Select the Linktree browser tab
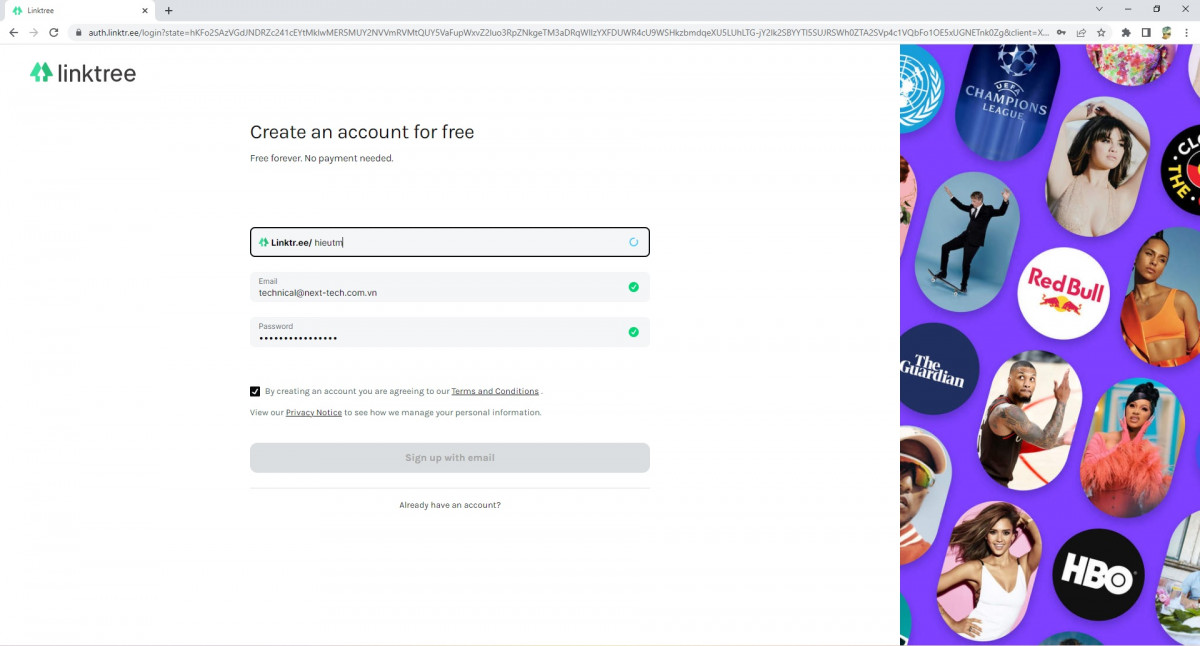This screenshot has width=1200, height=646. click(x=81, y=10)
